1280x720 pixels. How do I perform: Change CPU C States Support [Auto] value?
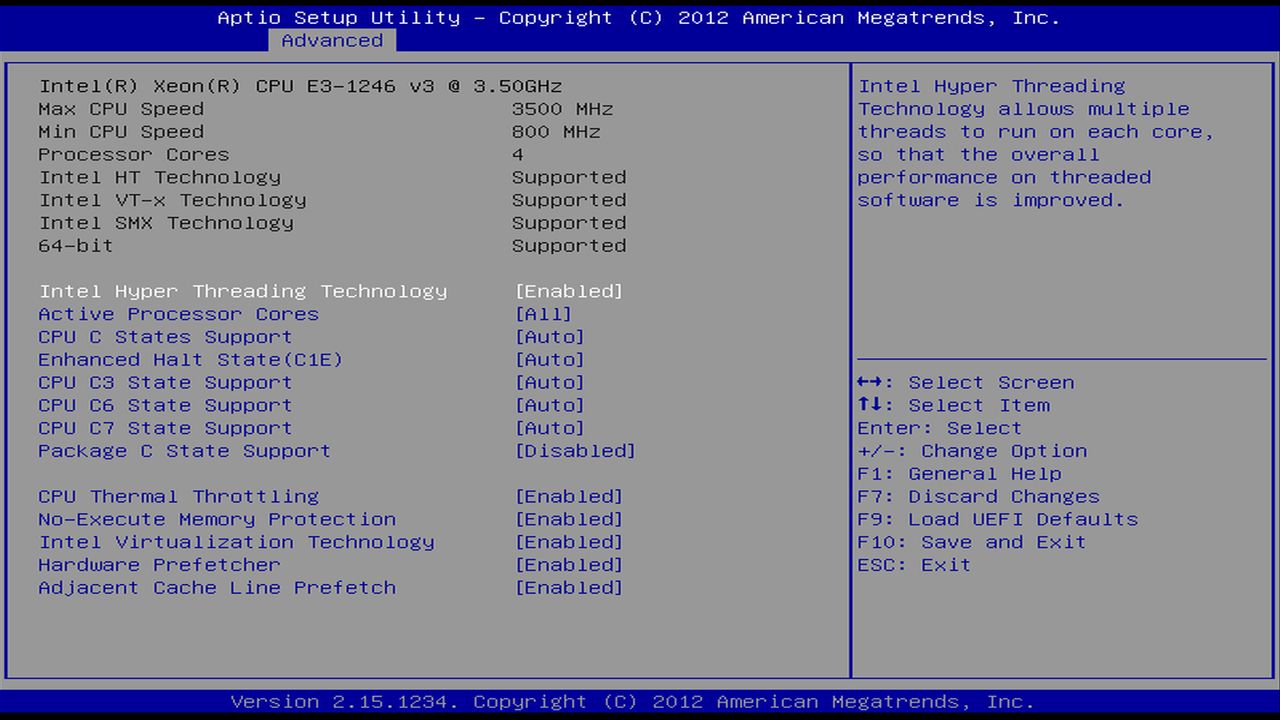click(550, 337)
